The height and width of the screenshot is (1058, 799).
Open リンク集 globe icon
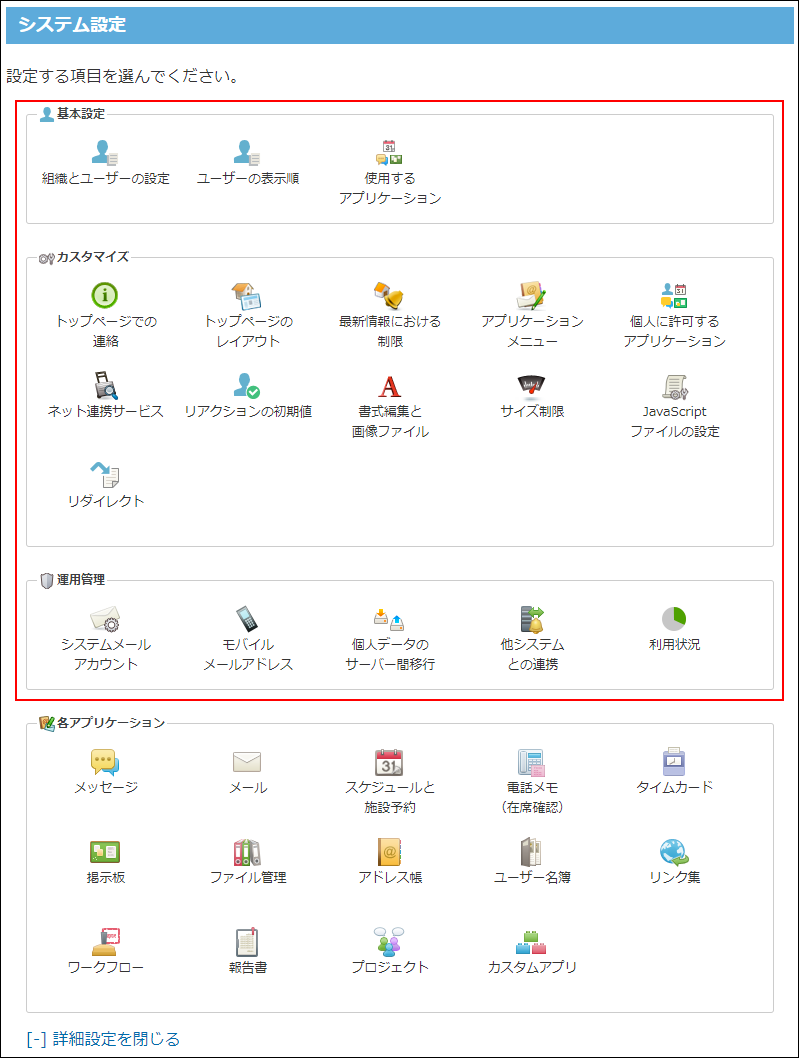click(674, 852)
